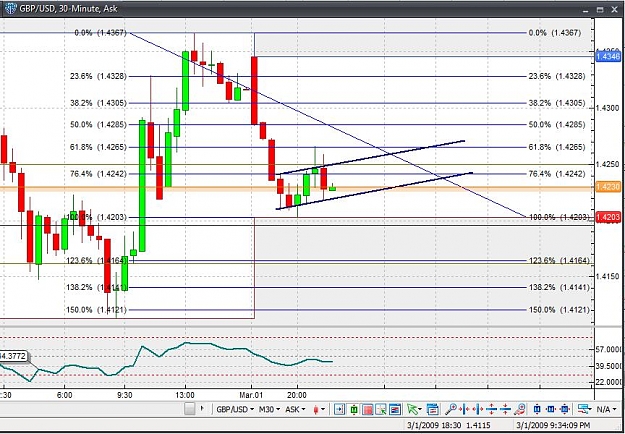Click the magnifying glass zoom in icon
The height and width of the screenshot is (434, 625).
point(451,409)
